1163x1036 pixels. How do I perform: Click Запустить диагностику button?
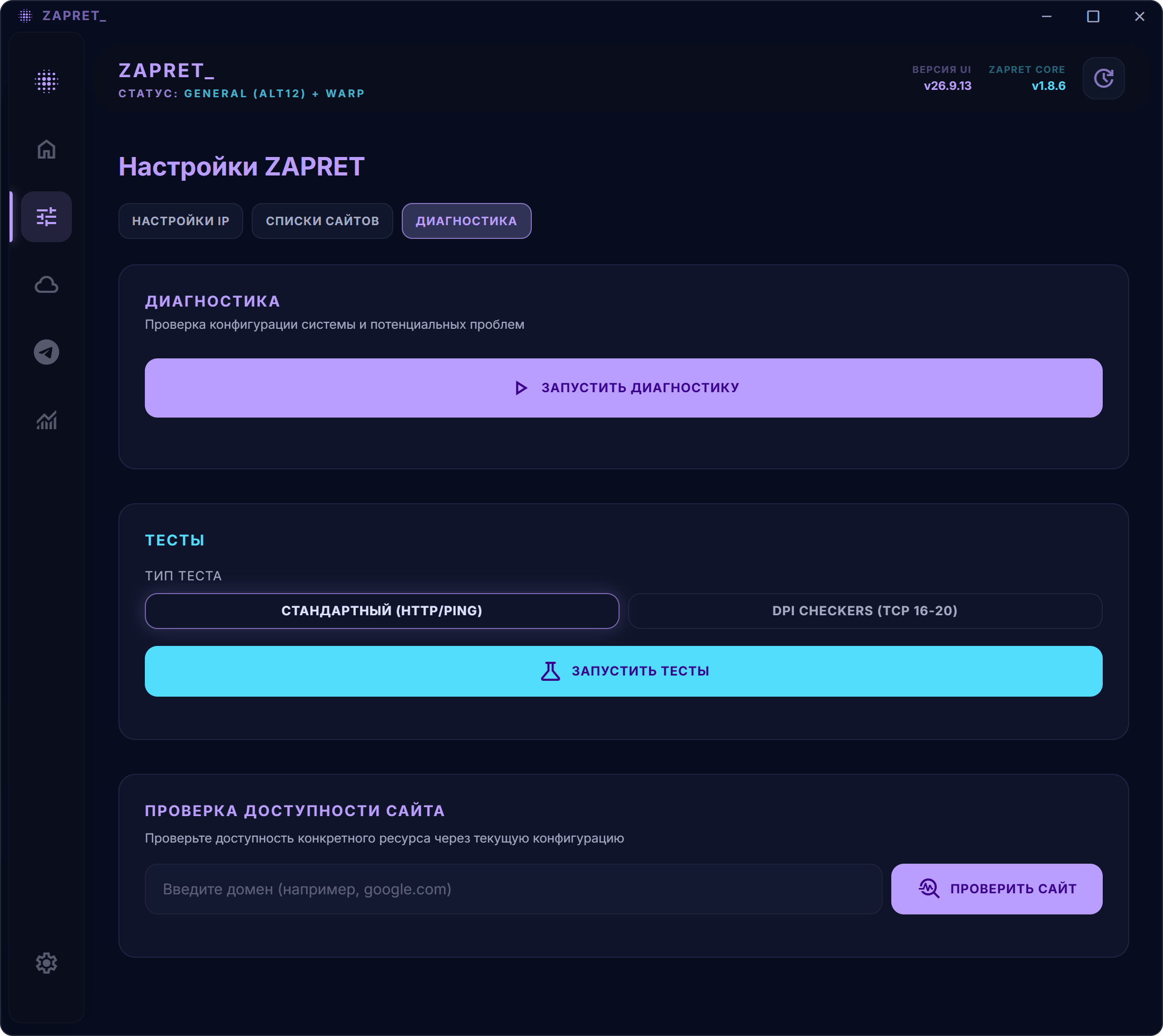[x=623, y=387]
